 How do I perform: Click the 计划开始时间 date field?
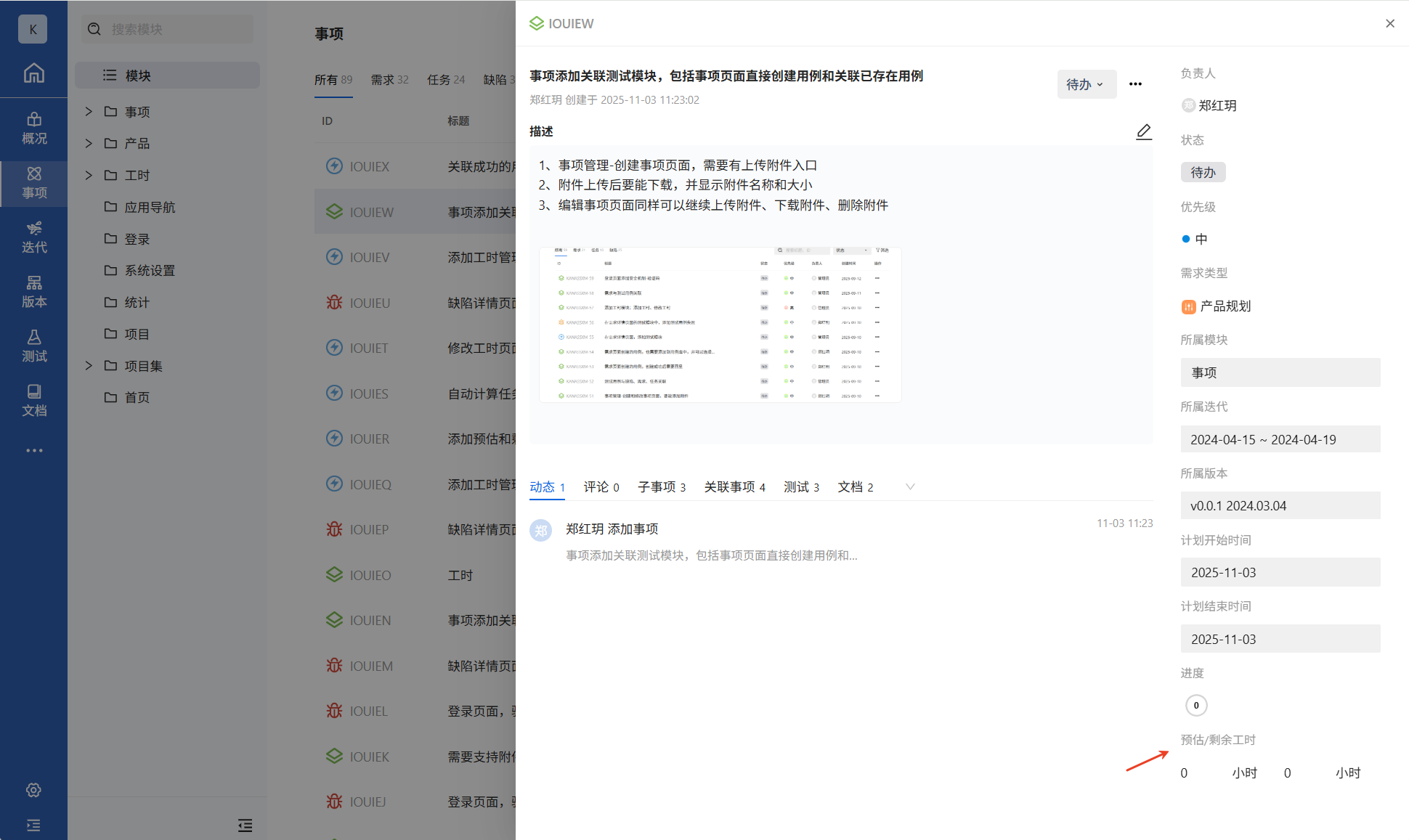click(1280, 572)
